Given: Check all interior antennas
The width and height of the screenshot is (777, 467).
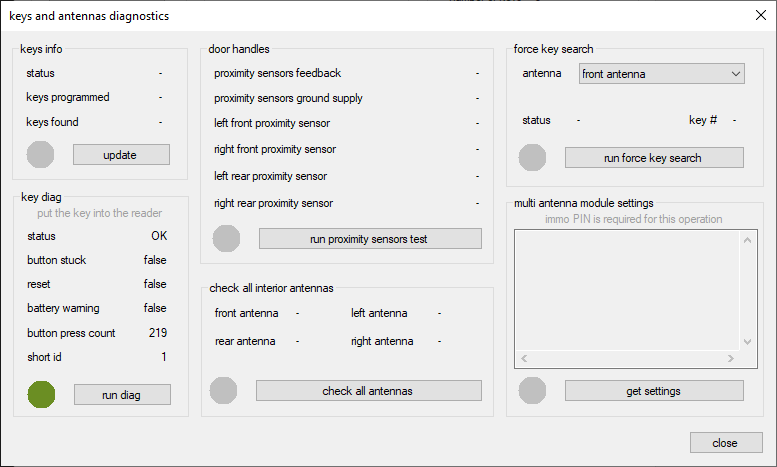Looking at the screenshot, I should pos(368,391).
